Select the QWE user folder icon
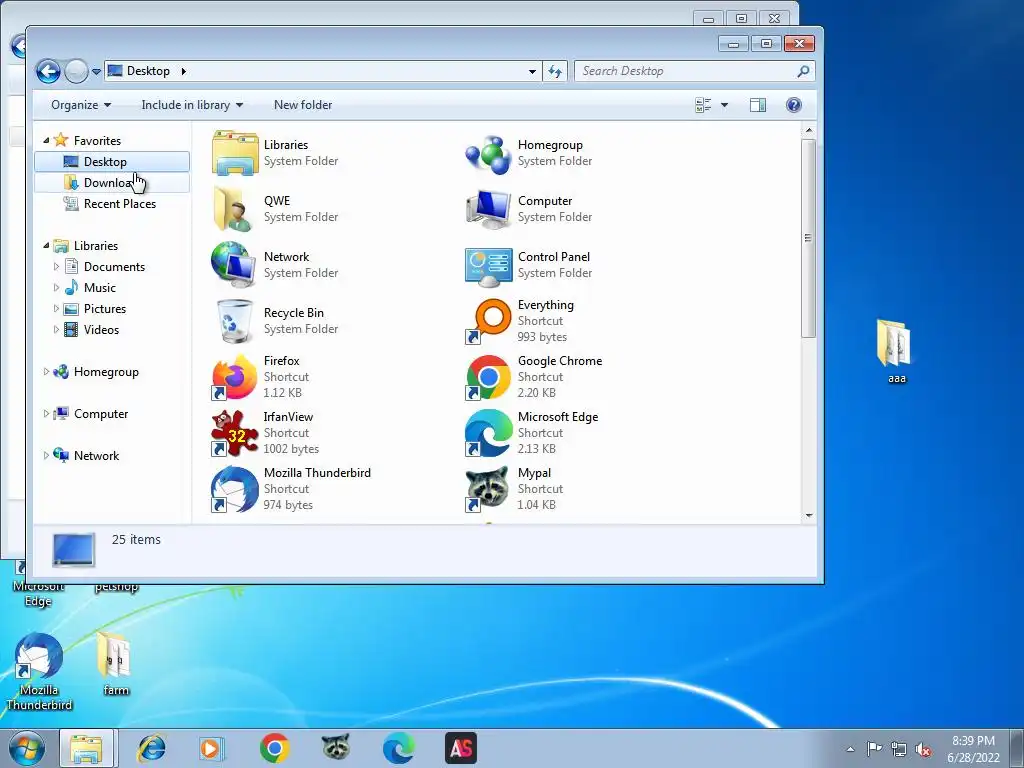This screenshot has width=1024, height=768. tap(233, 209)
